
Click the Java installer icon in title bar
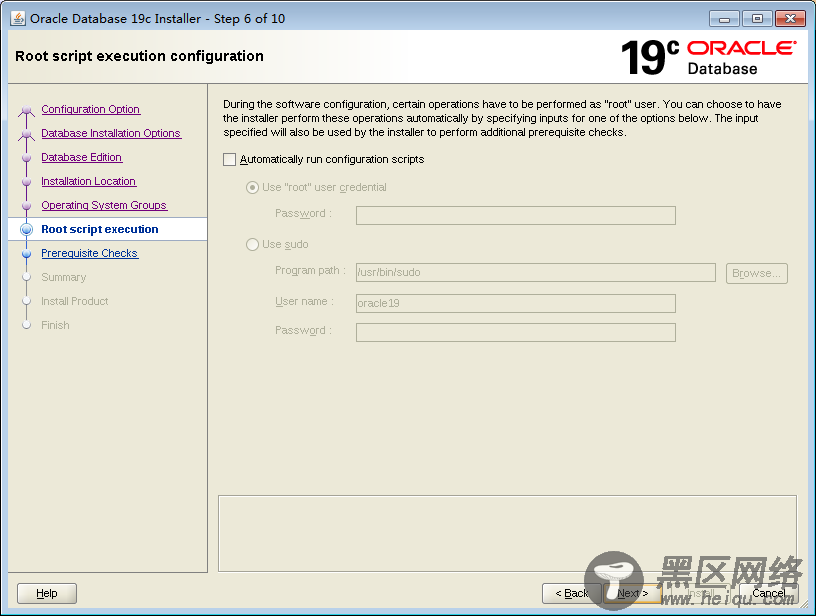point(18,18)
